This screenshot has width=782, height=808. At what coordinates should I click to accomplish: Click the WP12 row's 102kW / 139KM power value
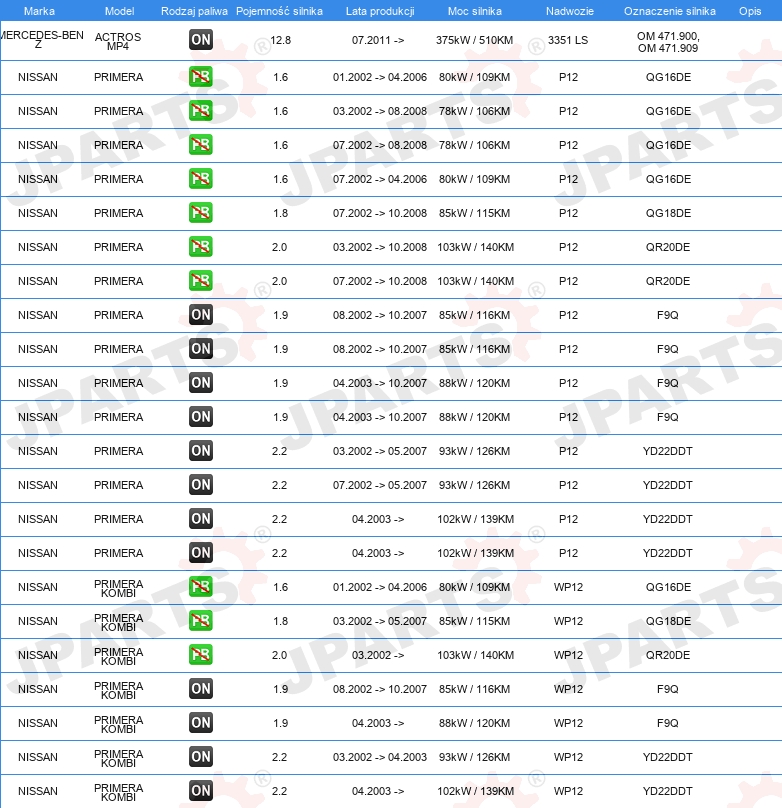pos(475,791)
